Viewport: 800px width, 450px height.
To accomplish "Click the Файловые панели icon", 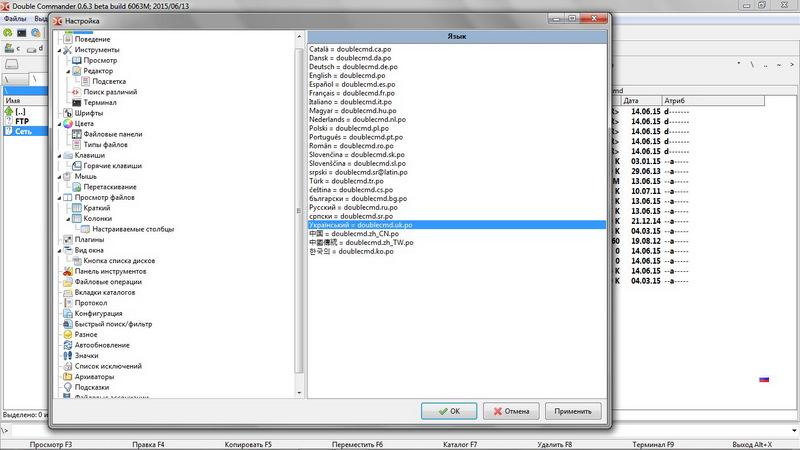I will click(x=77, y=134).
